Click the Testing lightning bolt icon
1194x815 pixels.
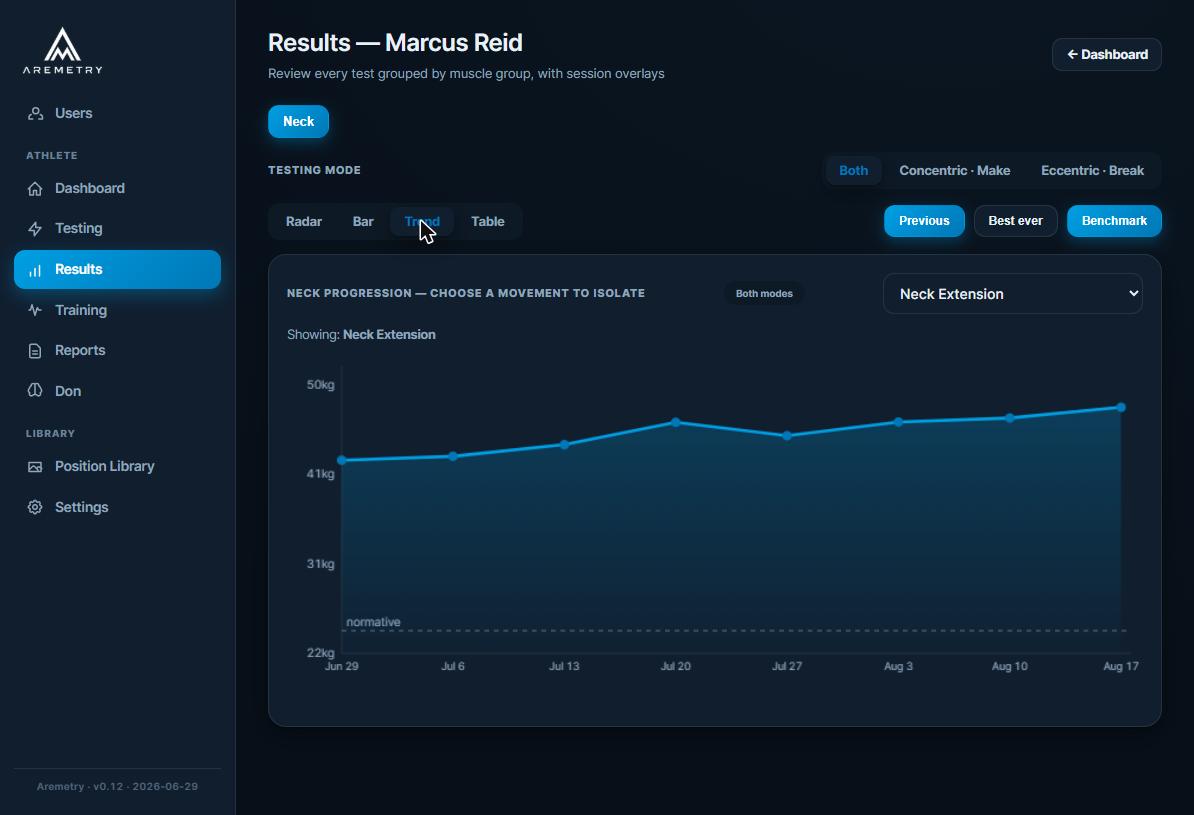click(x=35, y=229)
